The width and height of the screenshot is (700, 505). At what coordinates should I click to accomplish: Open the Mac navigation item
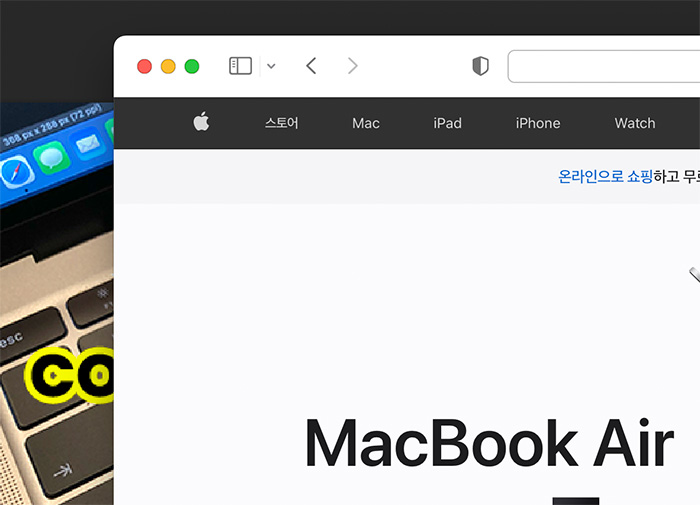tap(366, 123)
